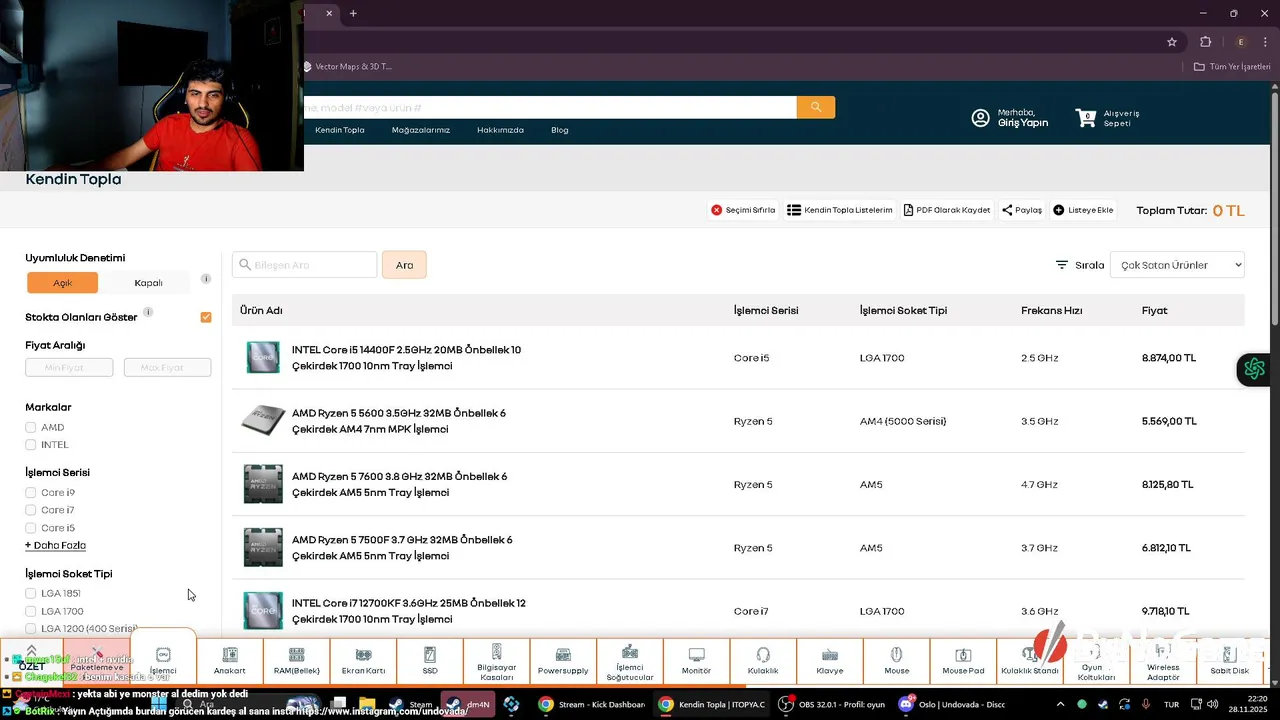Set Uyumluluk Denetimi to Kapalı

(x=148, y=283)
